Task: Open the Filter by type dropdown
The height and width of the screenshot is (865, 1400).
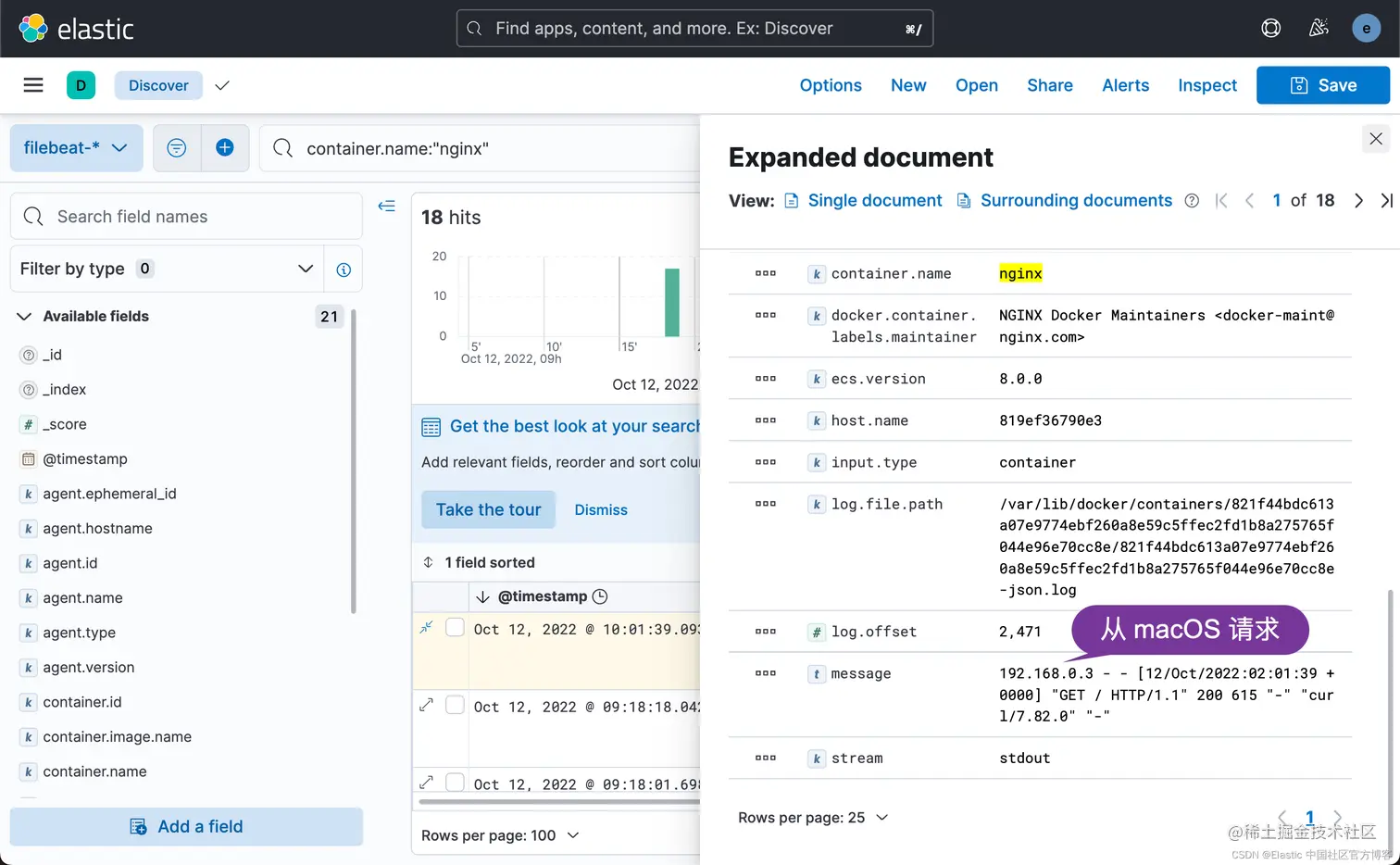Action: click(168, 269)
